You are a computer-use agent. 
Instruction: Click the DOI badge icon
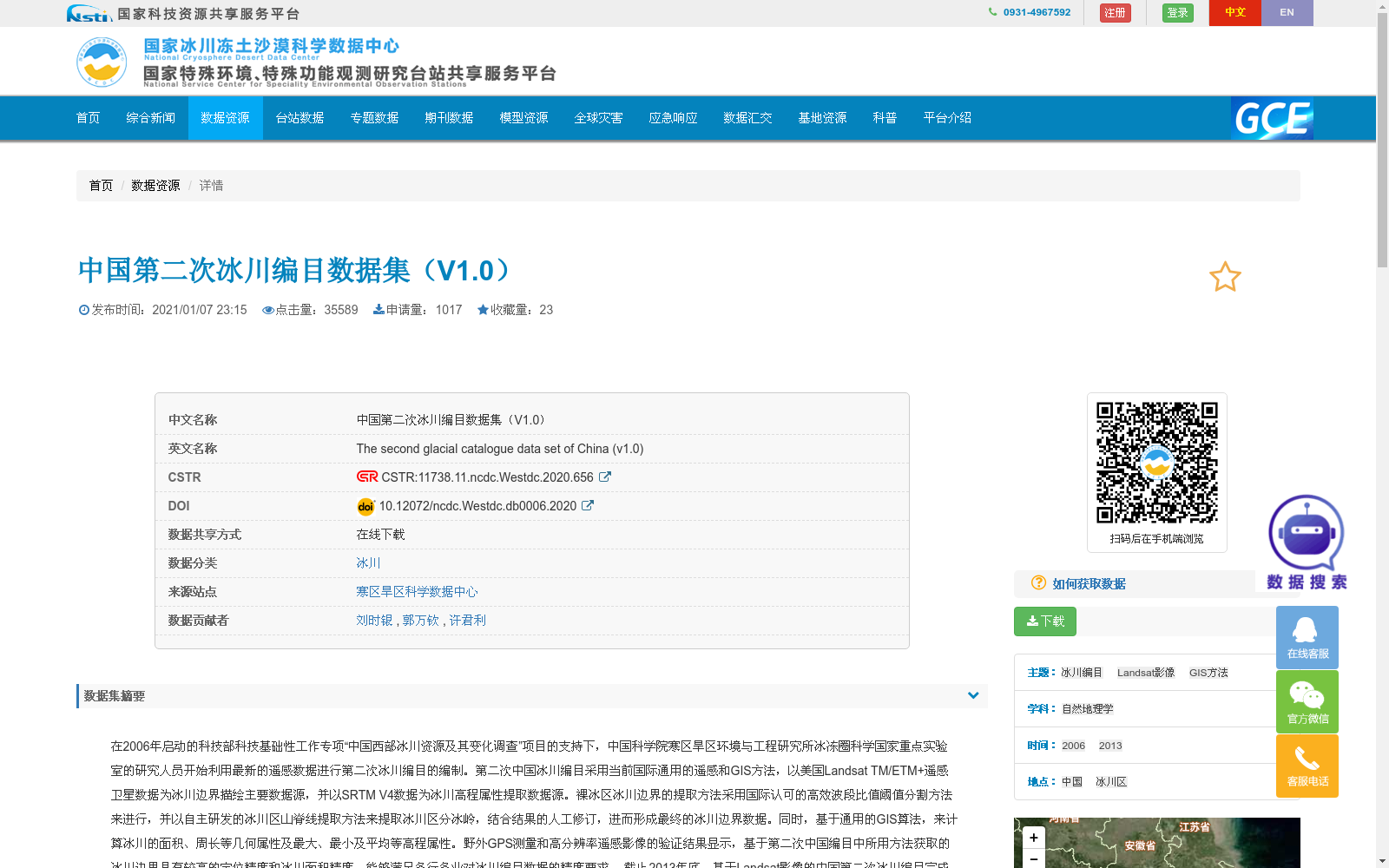point(365,506)
